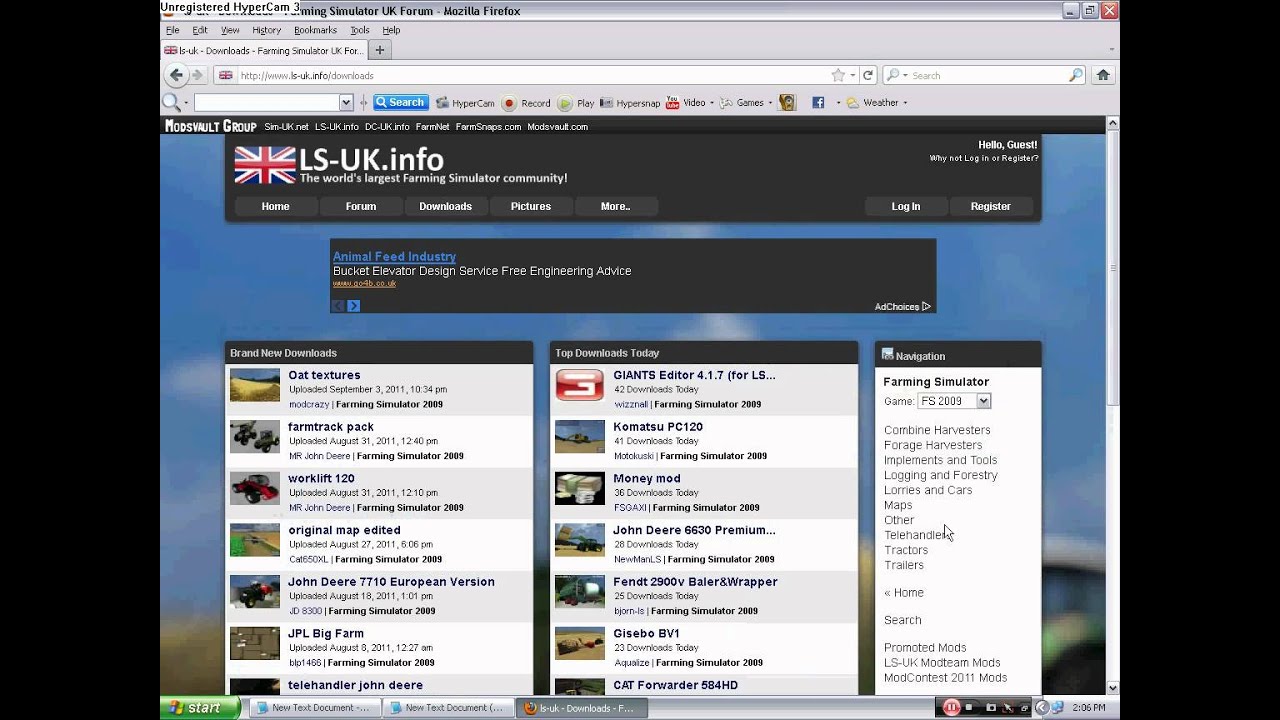Open the Windows Start button

click(x=201, y=707)
